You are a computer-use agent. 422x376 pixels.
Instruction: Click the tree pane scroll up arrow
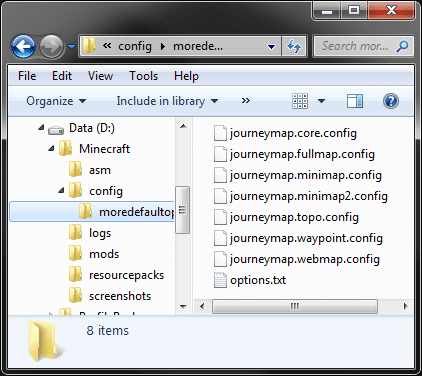183,126
